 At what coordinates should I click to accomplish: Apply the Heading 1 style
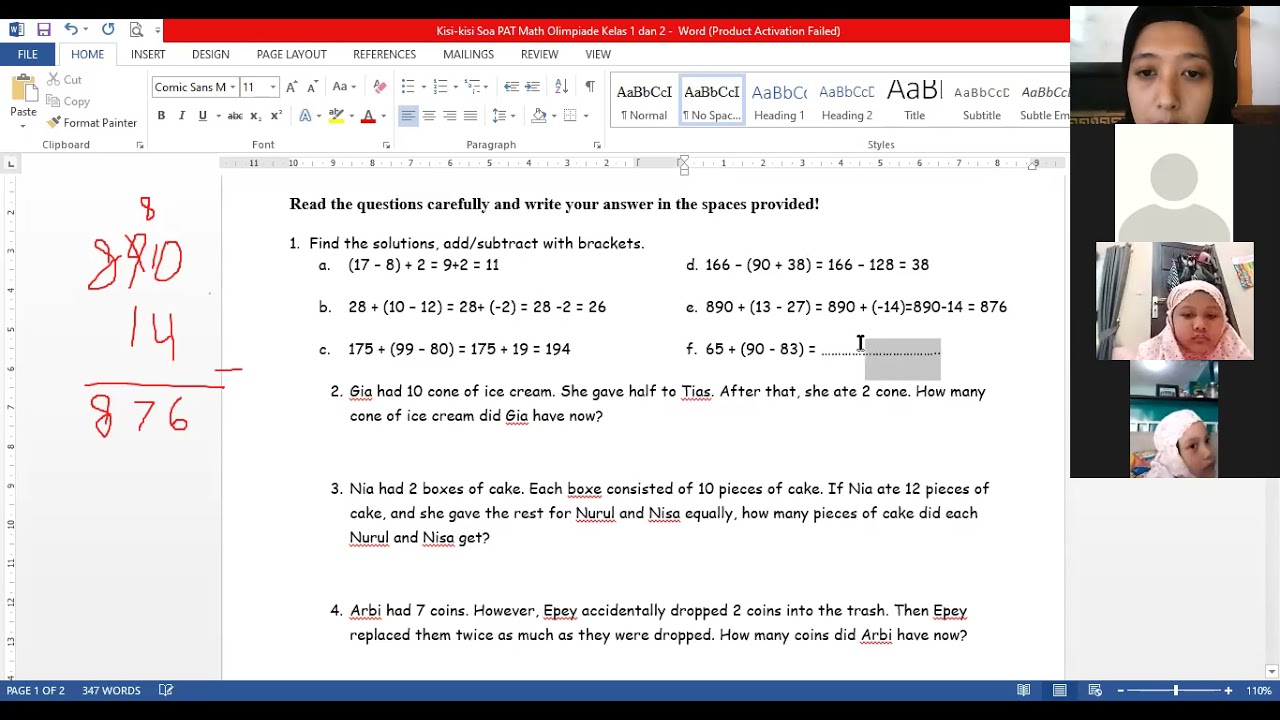point(779,101)
